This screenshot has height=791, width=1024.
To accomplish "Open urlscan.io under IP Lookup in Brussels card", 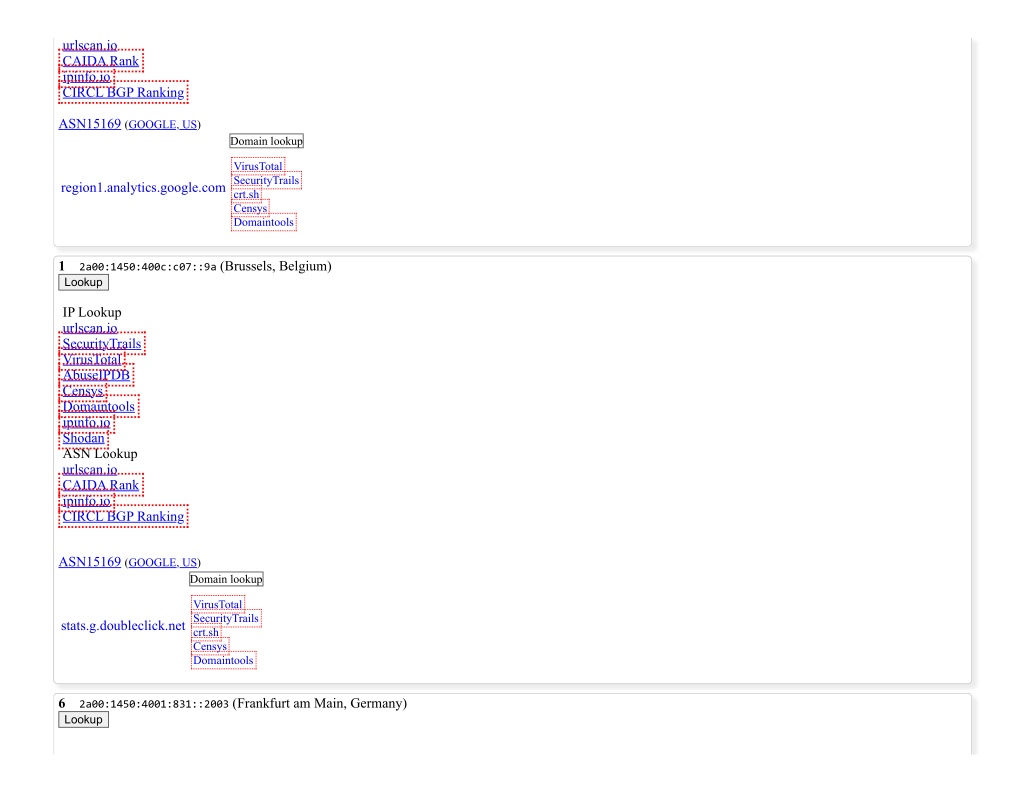I will pos(89,328).
